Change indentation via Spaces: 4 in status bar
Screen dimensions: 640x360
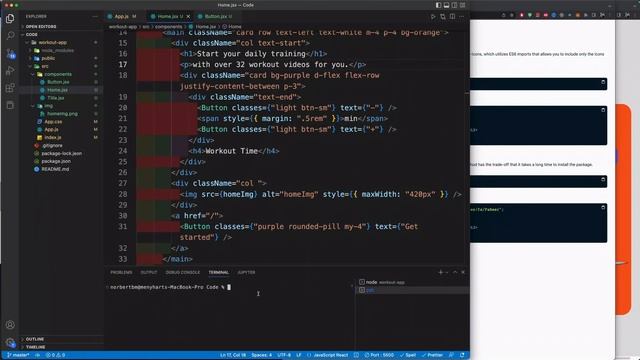pyautogui.click(x=262, y=355)
